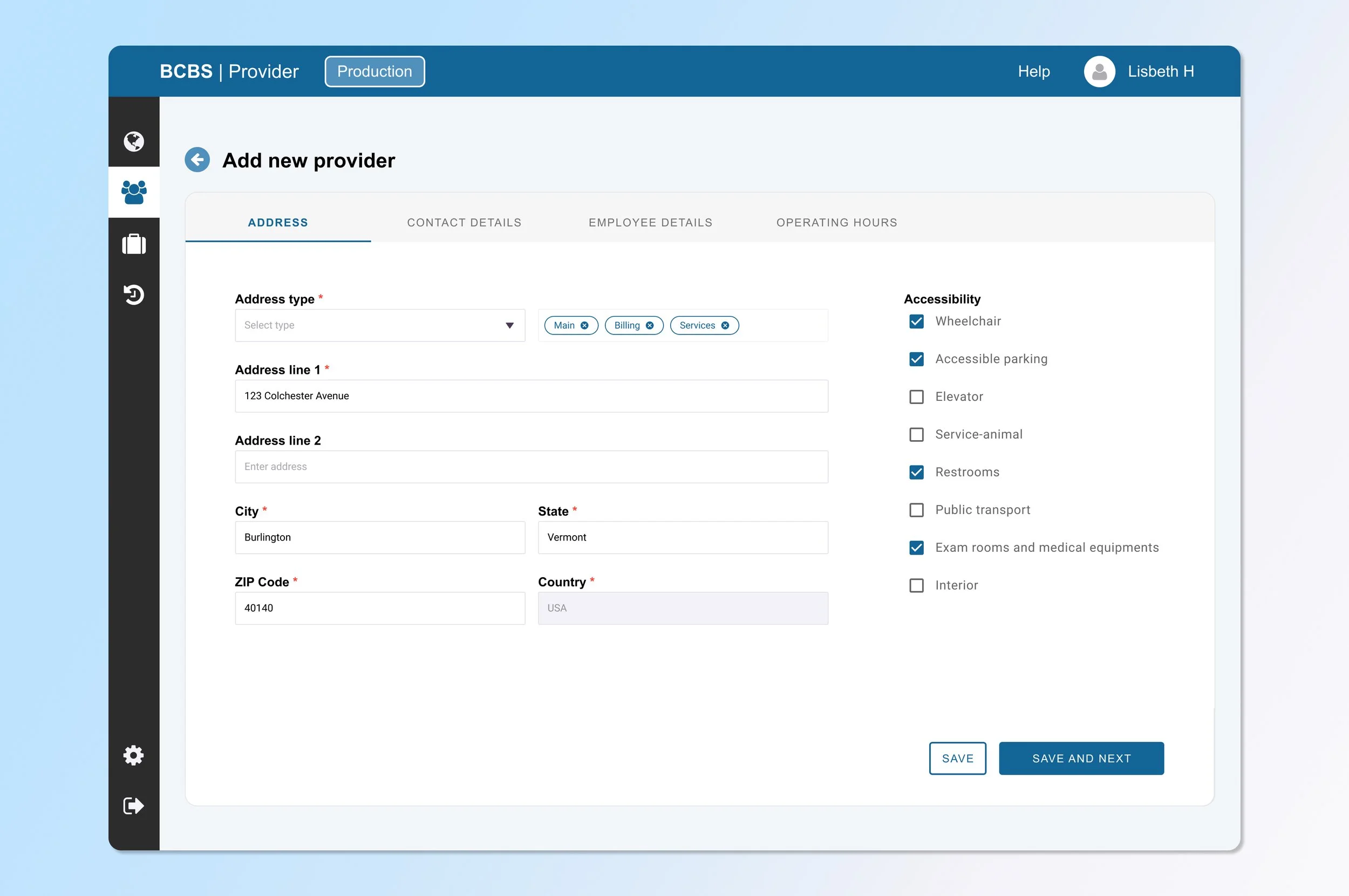The image size is (1349, 896).
Task: Open the history clock icon in sidebar
Action: point(134,295)
